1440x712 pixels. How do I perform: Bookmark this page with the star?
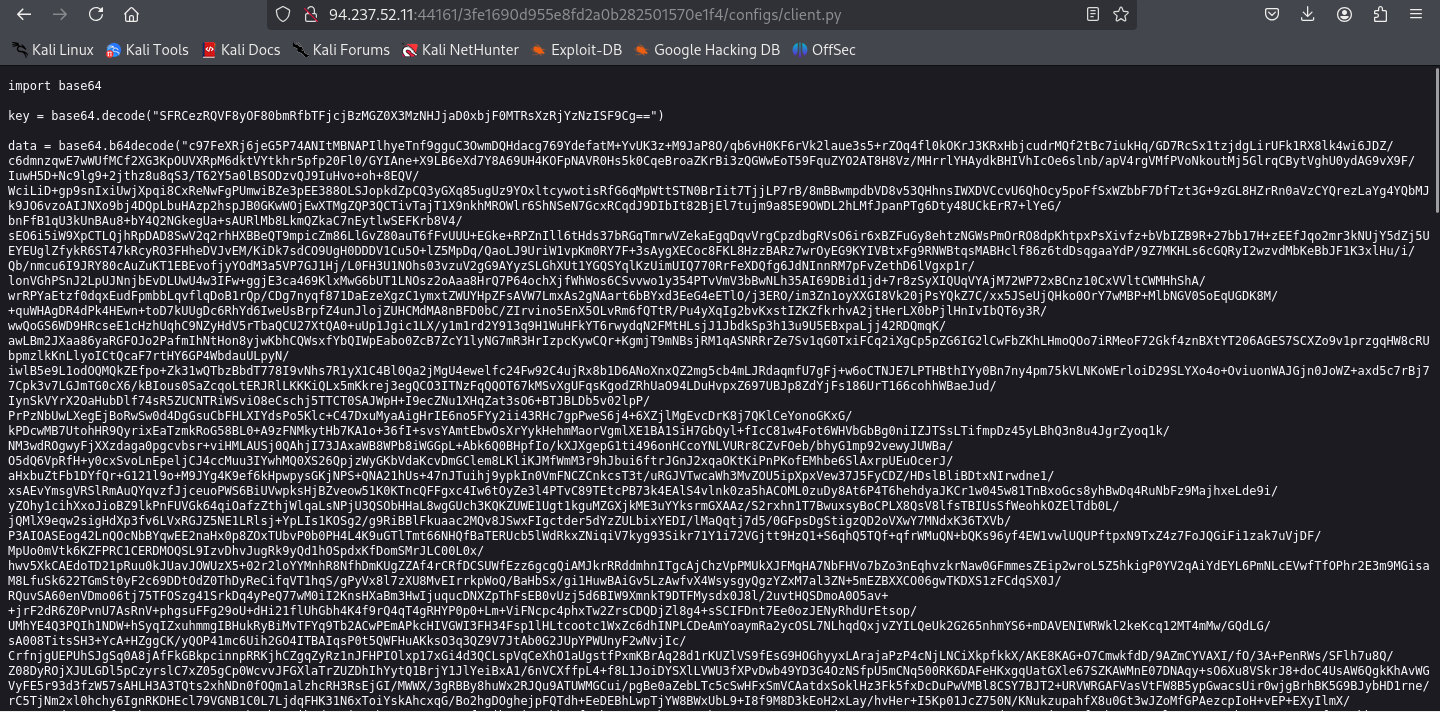1121,15
